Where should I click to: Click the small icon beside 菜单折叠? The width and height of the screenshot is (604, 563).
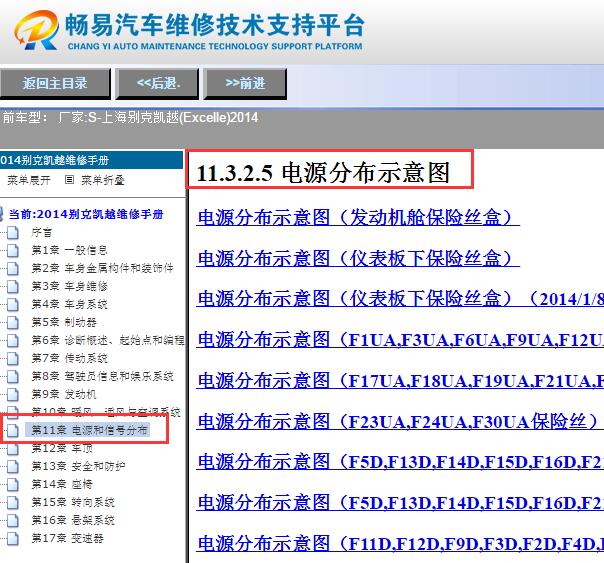pyautogui.click(x=69, y=179)
